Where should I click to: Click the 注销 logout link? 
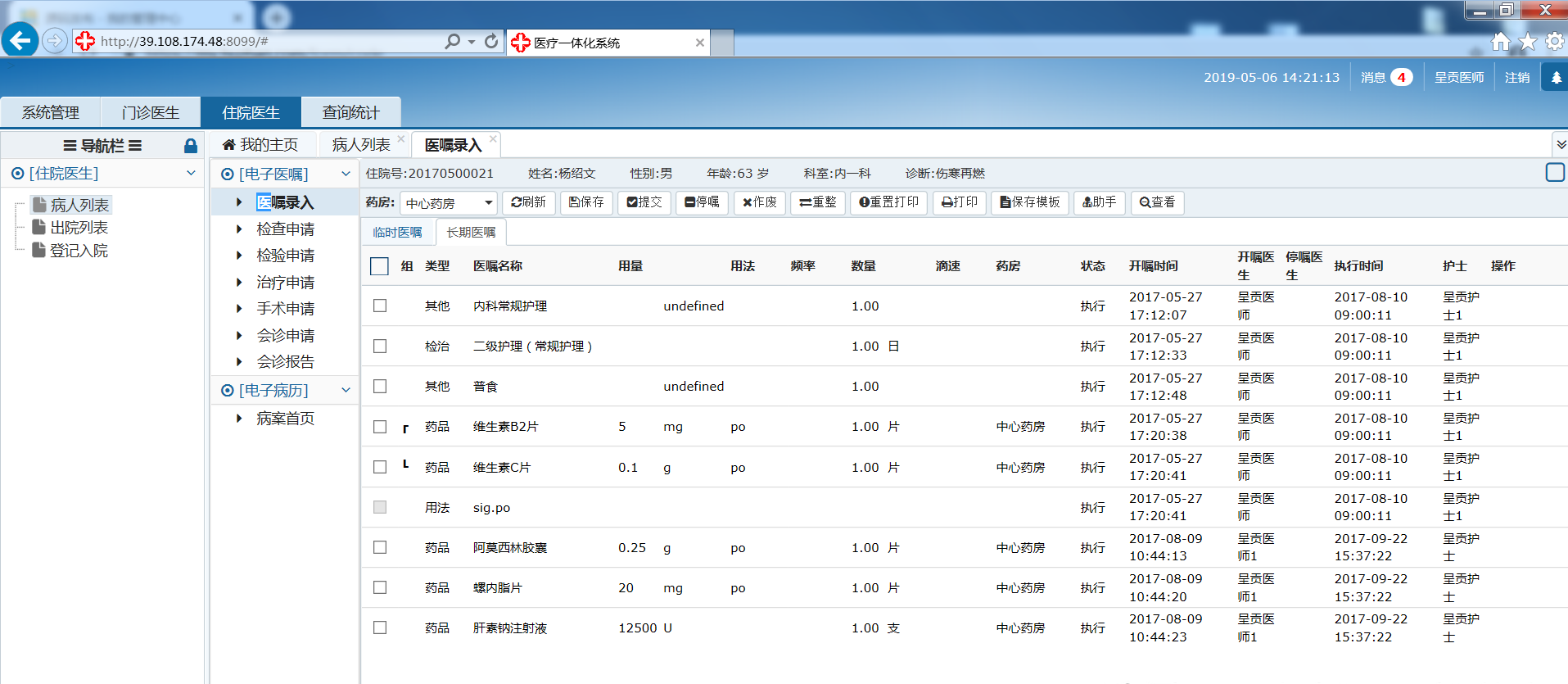(1516, 78)
